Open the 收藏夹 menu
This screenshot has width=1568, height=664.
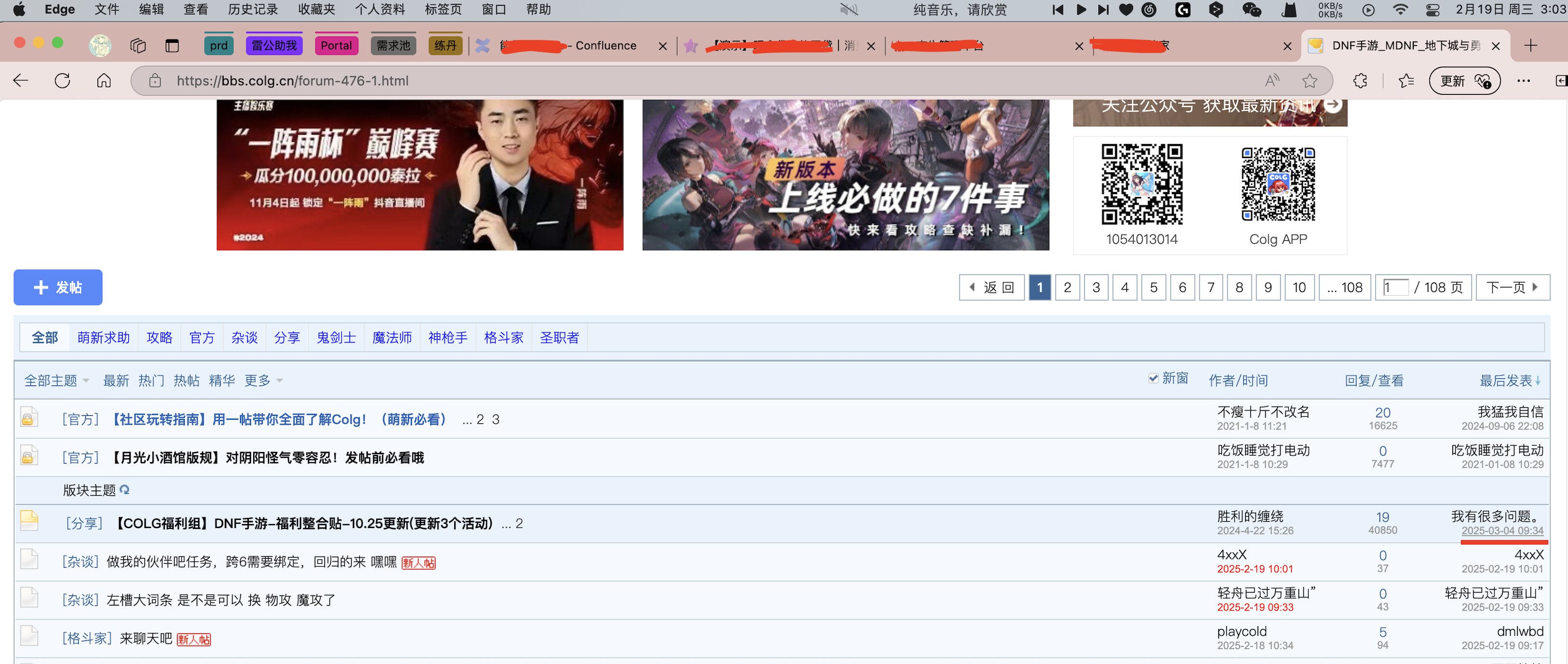(x=316, y=10)
